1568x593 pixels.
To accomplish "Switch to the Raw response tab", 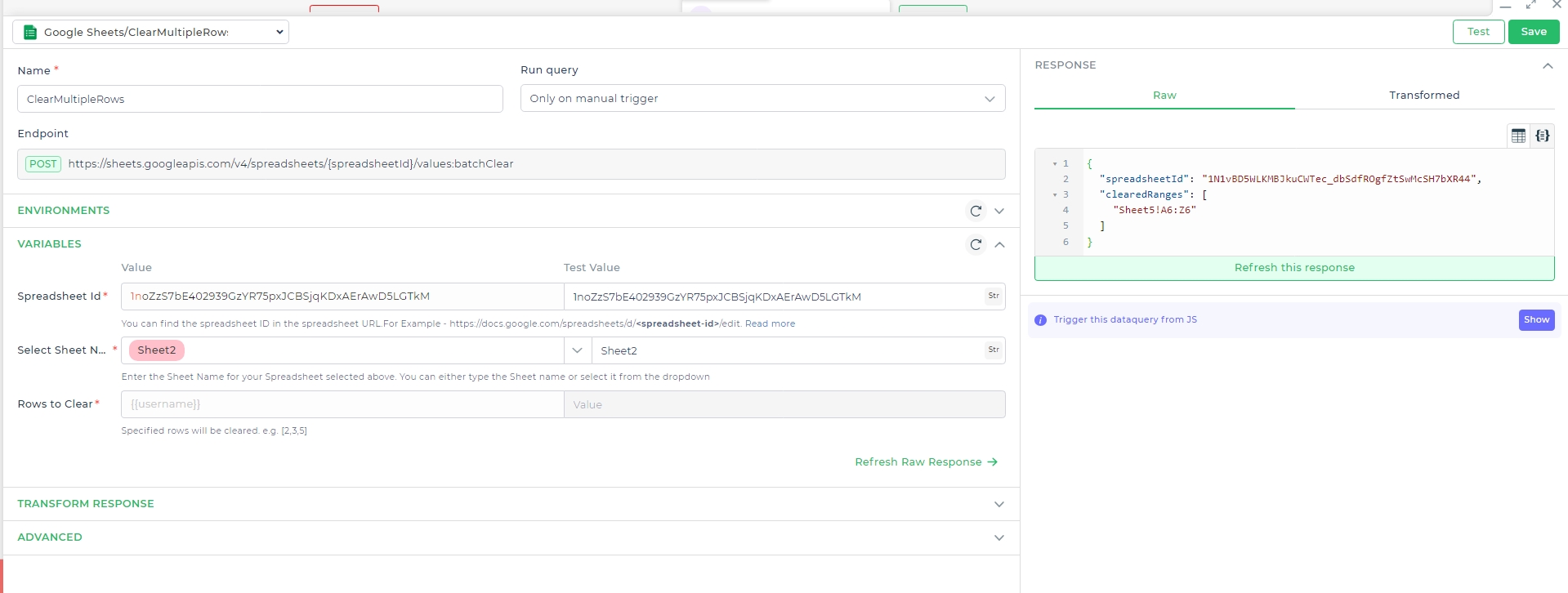I will coord(1164,96).
